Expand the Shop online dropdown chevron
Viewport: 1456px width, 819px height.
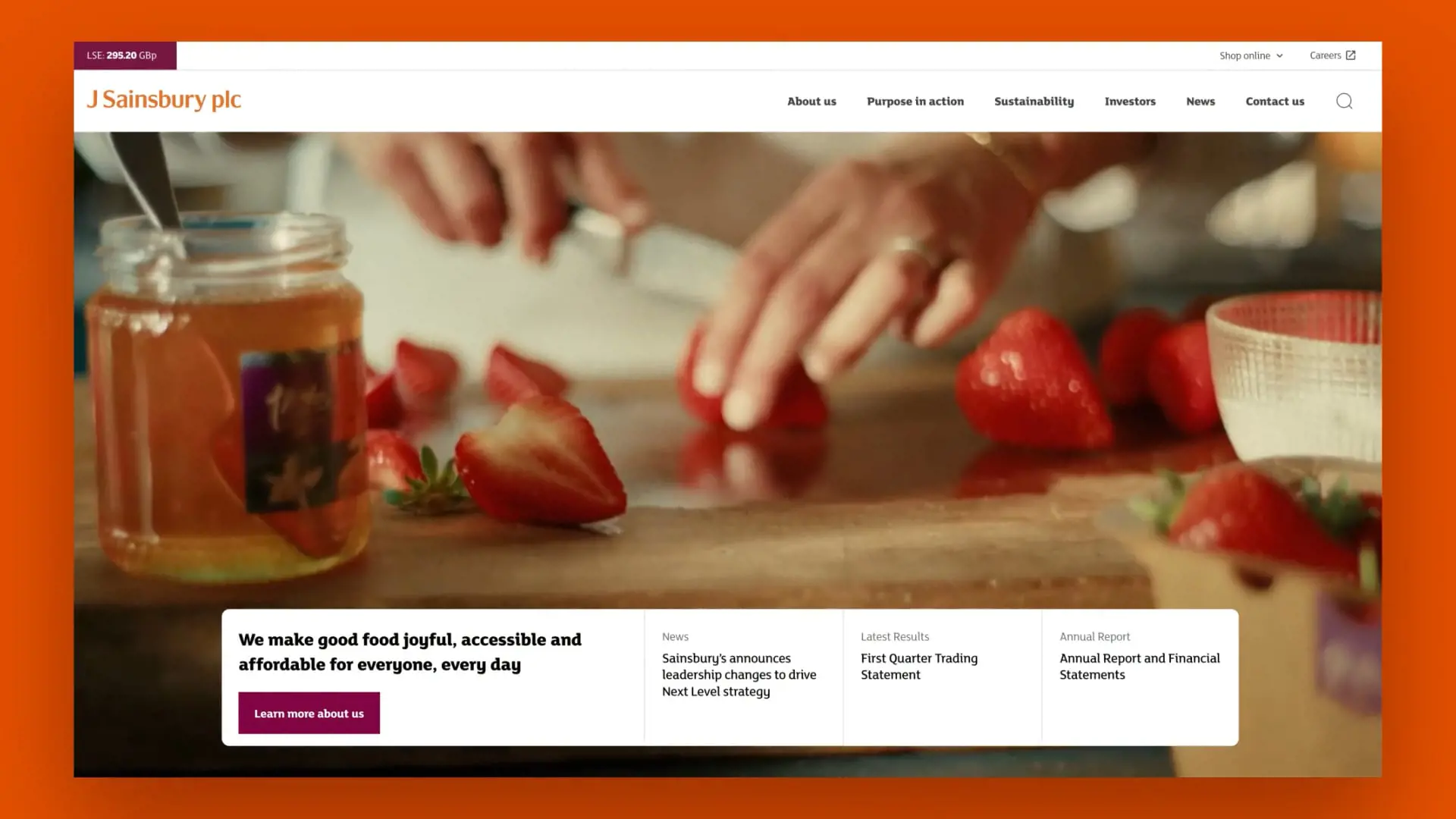click(x=1279, y=56)
